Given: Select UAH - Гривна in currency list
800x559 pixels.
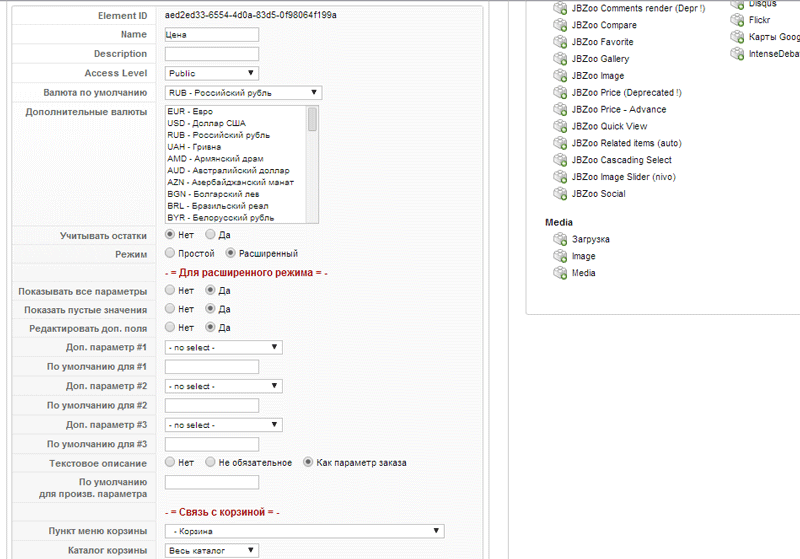Looking at the screenshot, I should click(195, 147).
